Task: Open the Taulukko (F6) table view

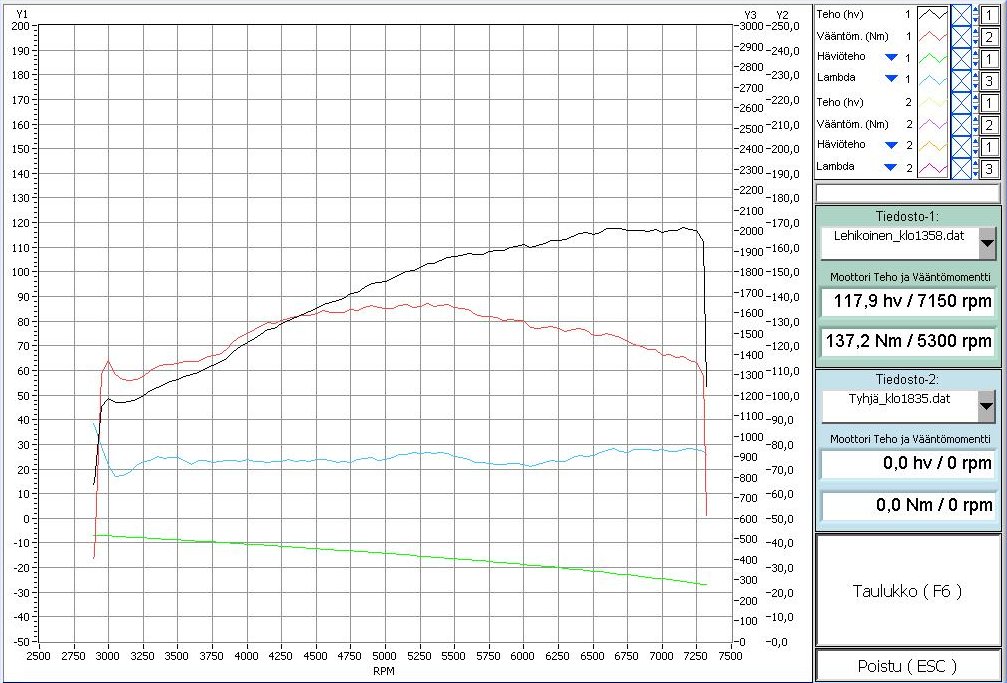Action: tap(907, 590)
